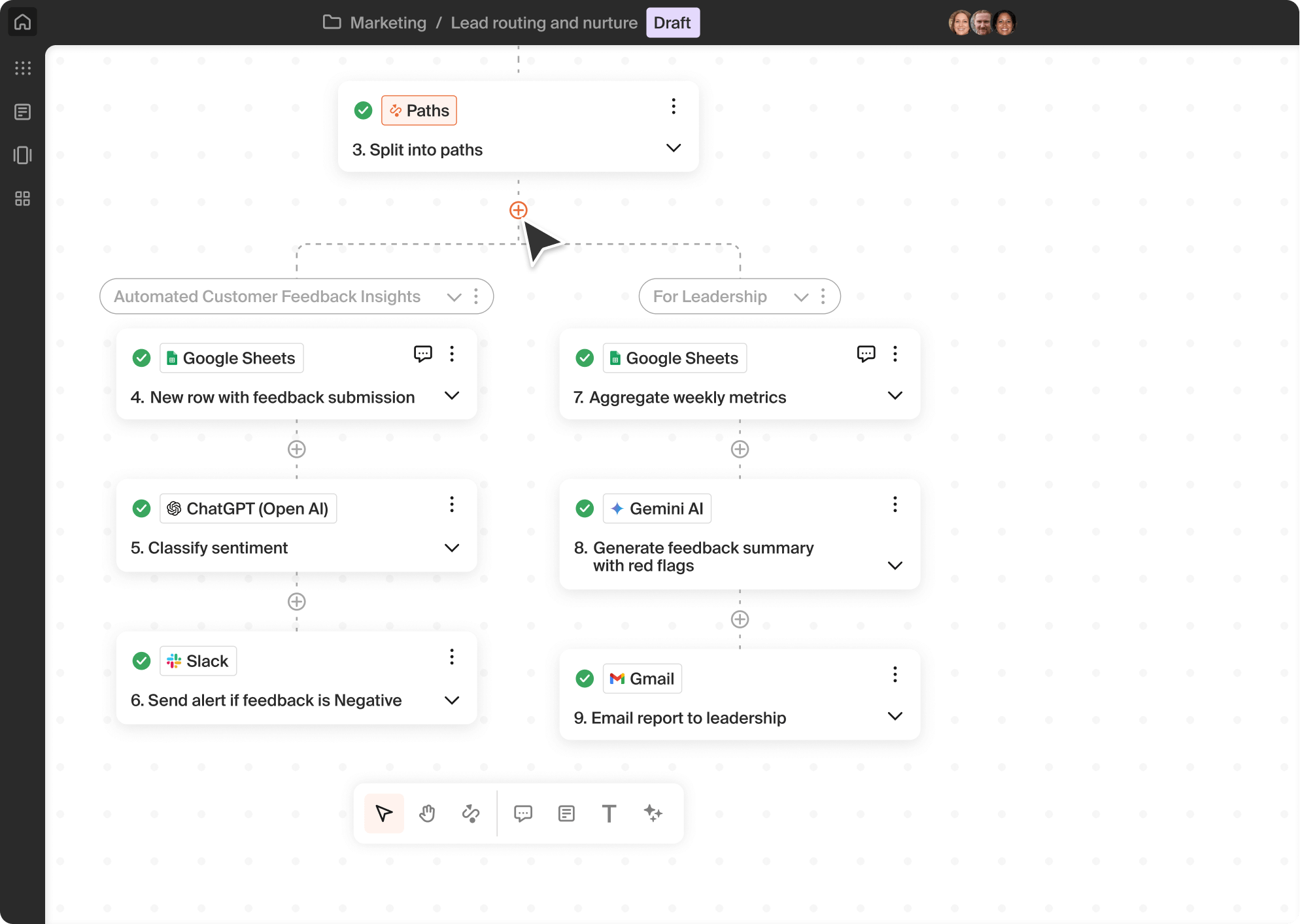Select the comment bubble tool in toolbar
The image size is (1300, 924).
[x=522, y=813]
